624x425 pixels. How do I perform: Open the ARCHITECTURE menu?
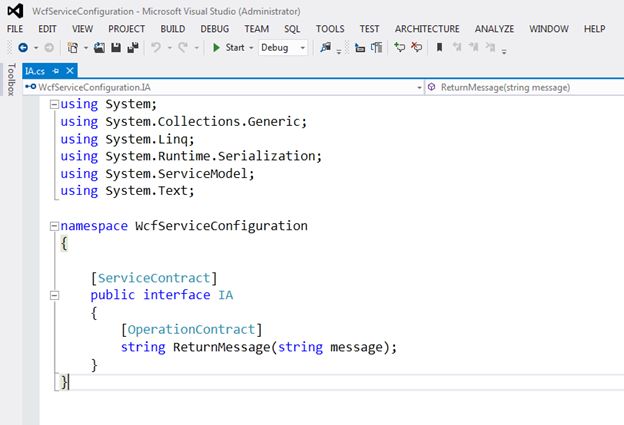click(427, 29)
